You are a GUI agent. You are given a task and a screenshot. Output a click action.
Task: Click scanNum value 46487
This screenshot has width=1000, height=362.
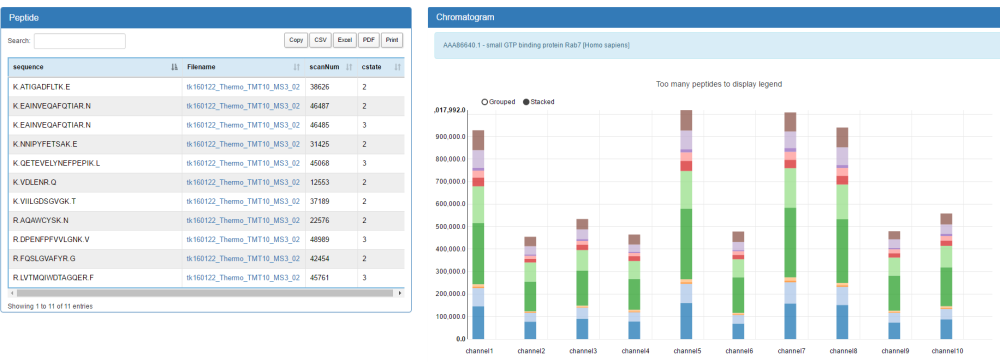(x=320, y=106)
